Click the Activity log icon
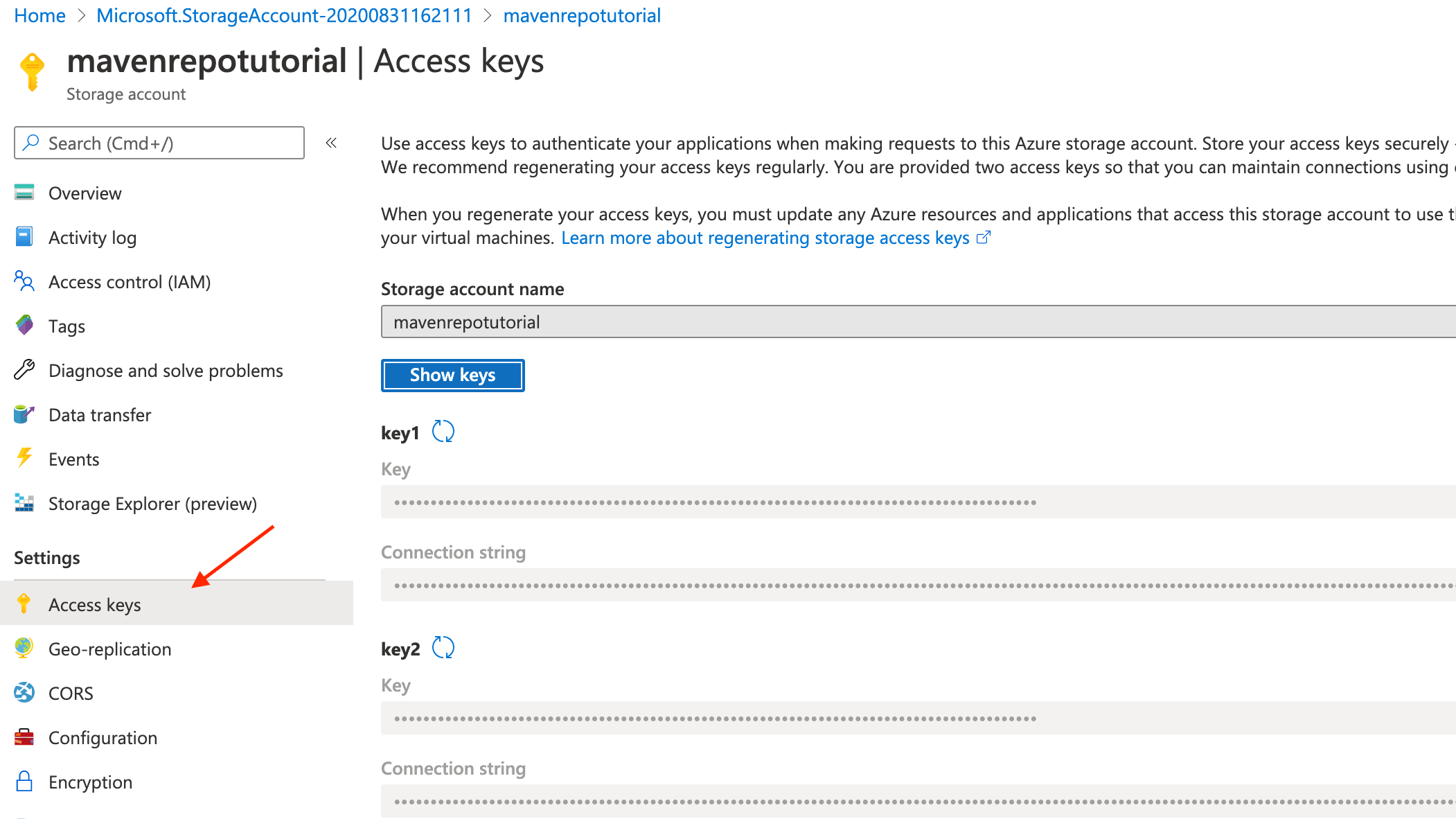The height and width of the screenshot is (819, 1456). (24, 237)
